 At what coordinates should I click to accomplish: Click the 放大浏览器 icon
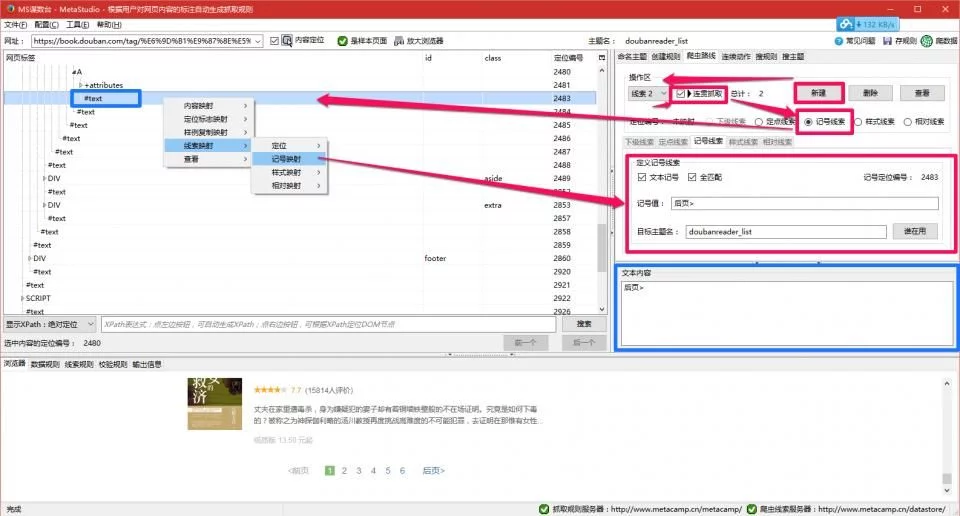(x=399, y=41)
